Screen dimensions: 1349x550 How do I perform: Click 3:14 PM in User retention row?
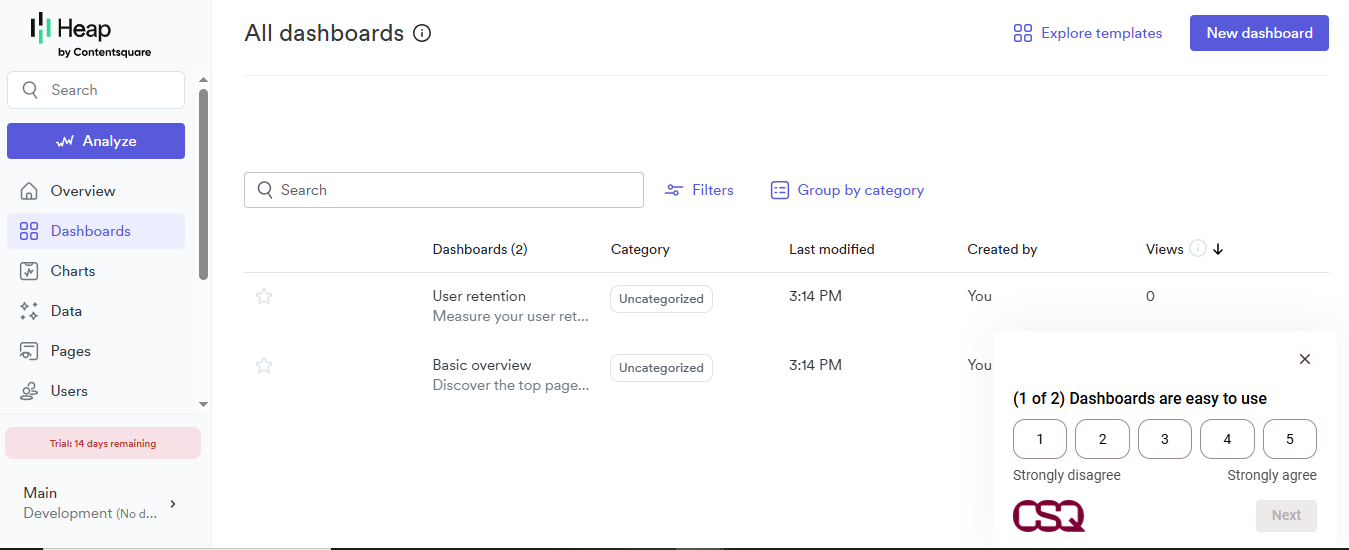point(815,296)
